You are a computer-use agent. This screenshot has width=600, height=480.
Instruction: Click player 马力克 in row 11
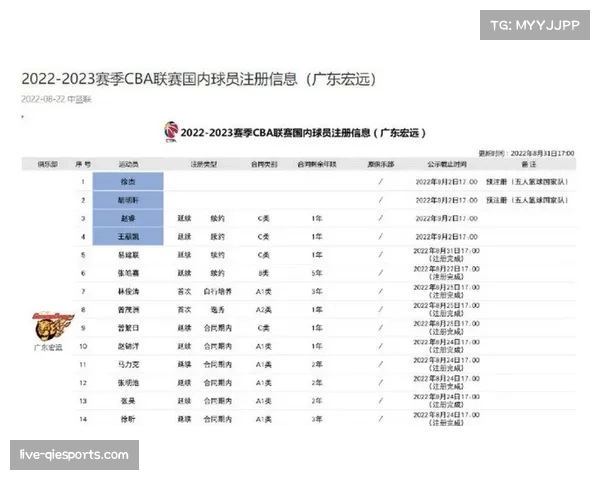tap(128, 364)
